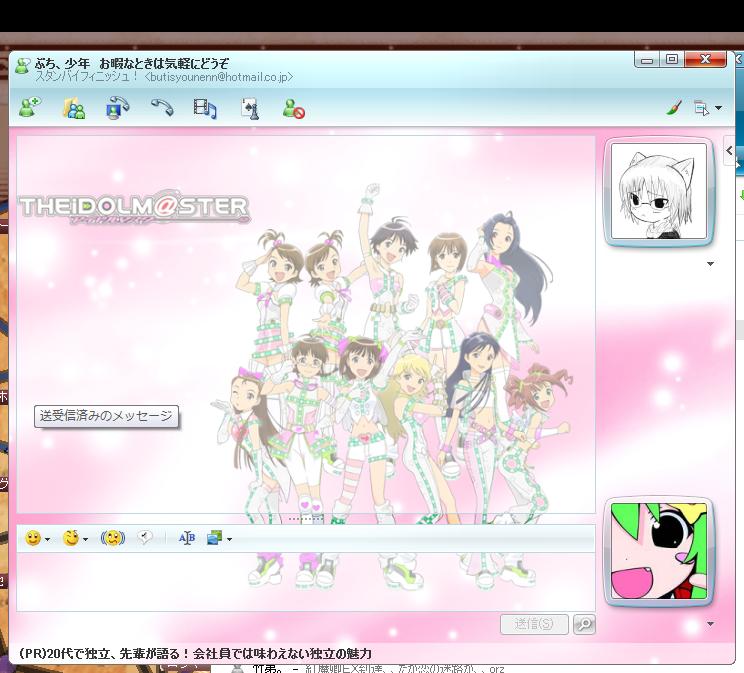Screen dimensions: 744x673
Task: Expand the emoticon picker dropdown arrow
Action: coord(47,539)
